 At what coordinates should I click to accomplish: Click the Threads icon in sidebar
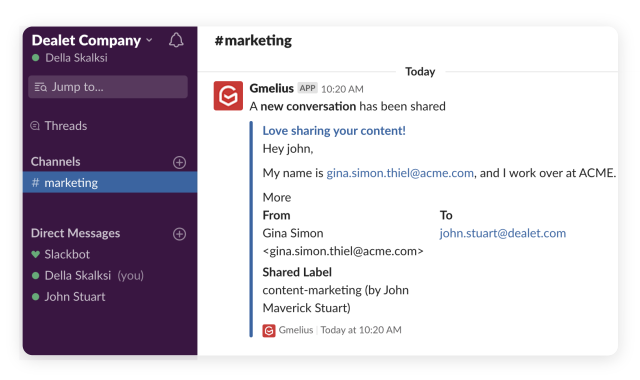(35, 126)
